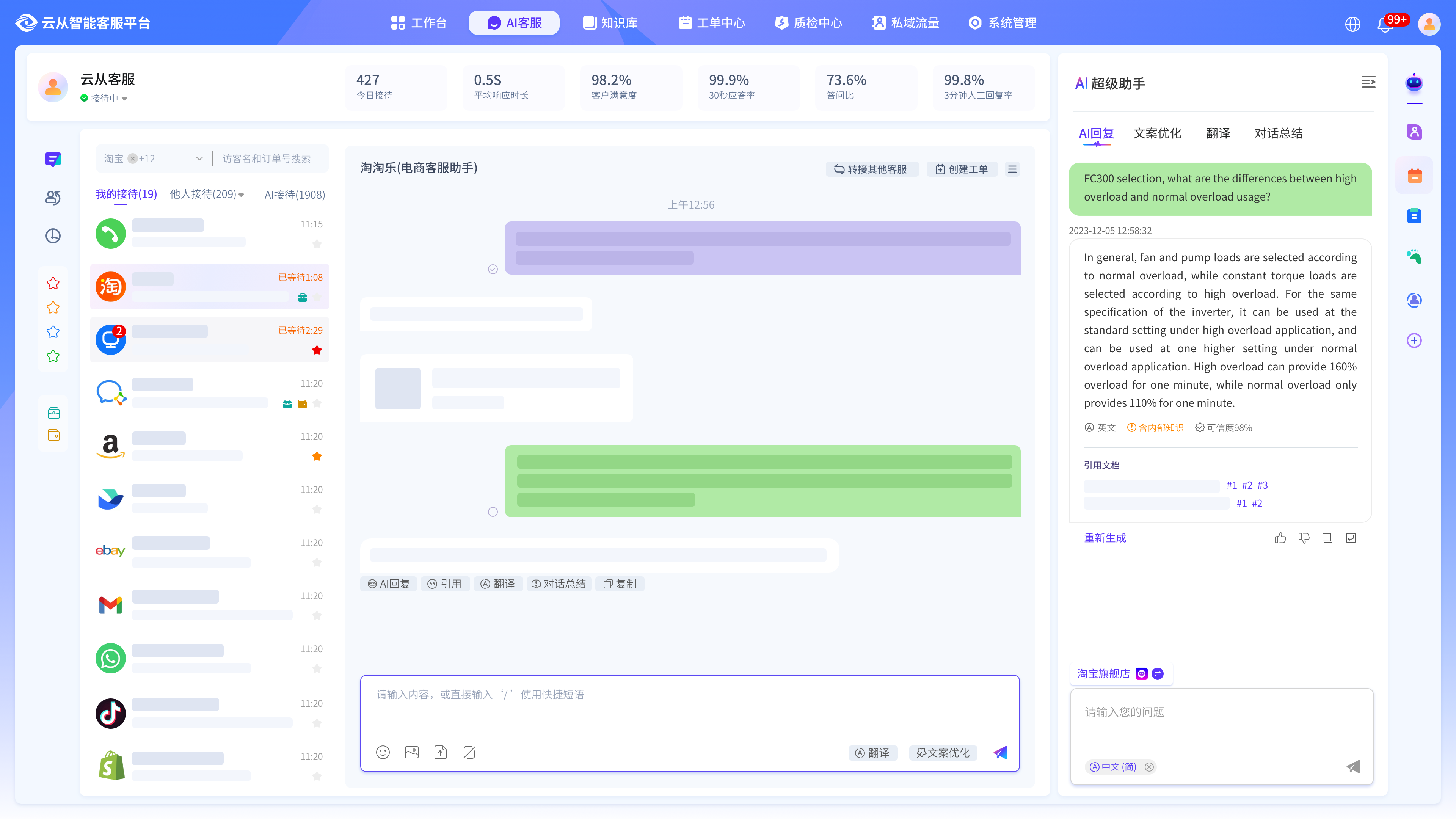Click the globe language icon in header

point(1352,24)
